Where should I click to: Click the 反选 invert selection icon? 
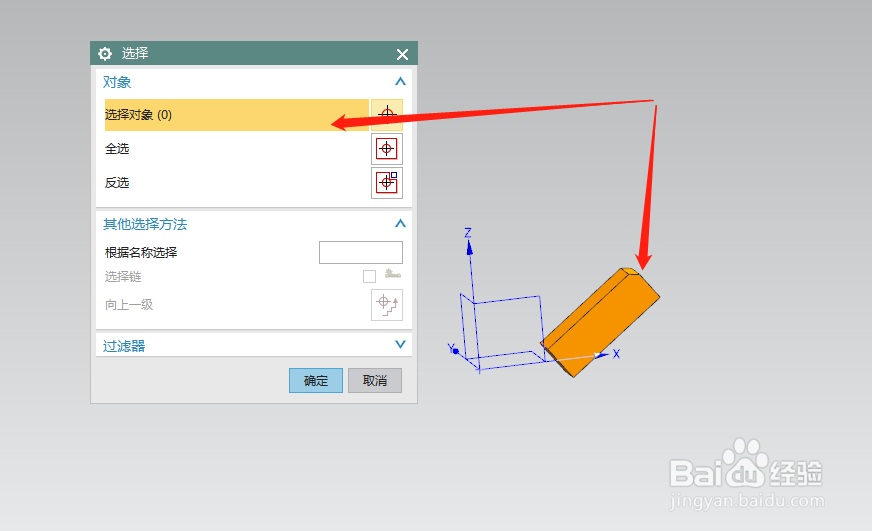pos(387,183)
